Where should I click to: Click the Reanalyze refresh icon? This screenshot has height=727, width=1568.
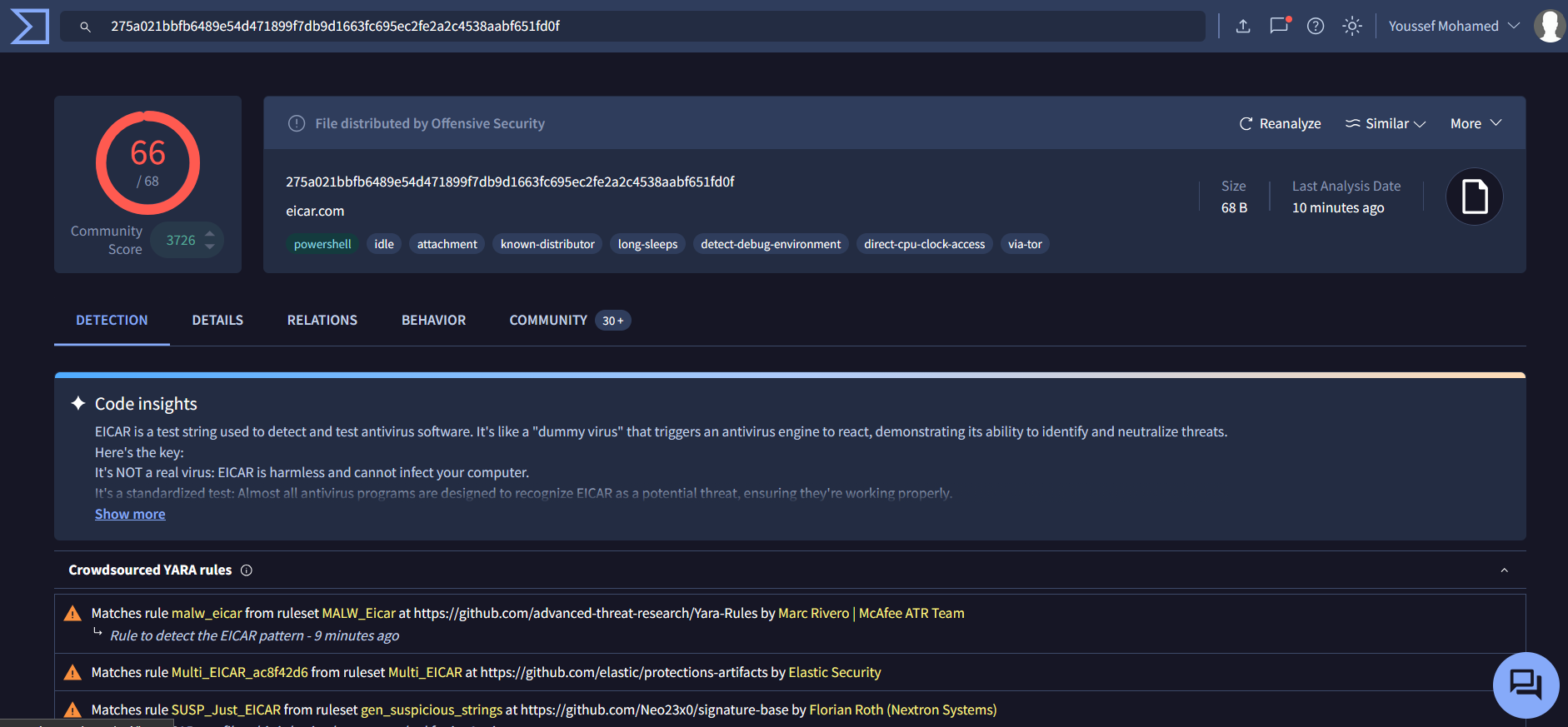(1246, 123)
